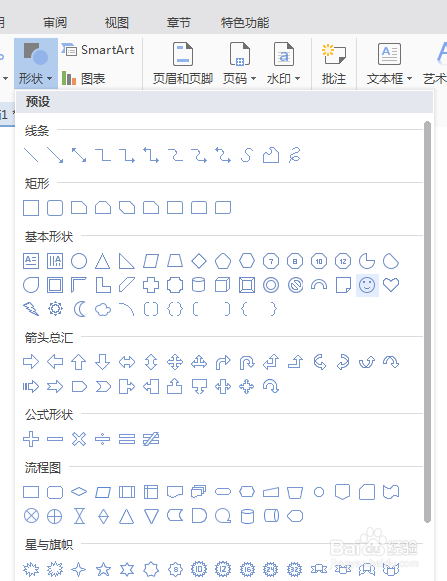447x581 pixels.
Task: Choose the donut ring shape
Action: 271,285
